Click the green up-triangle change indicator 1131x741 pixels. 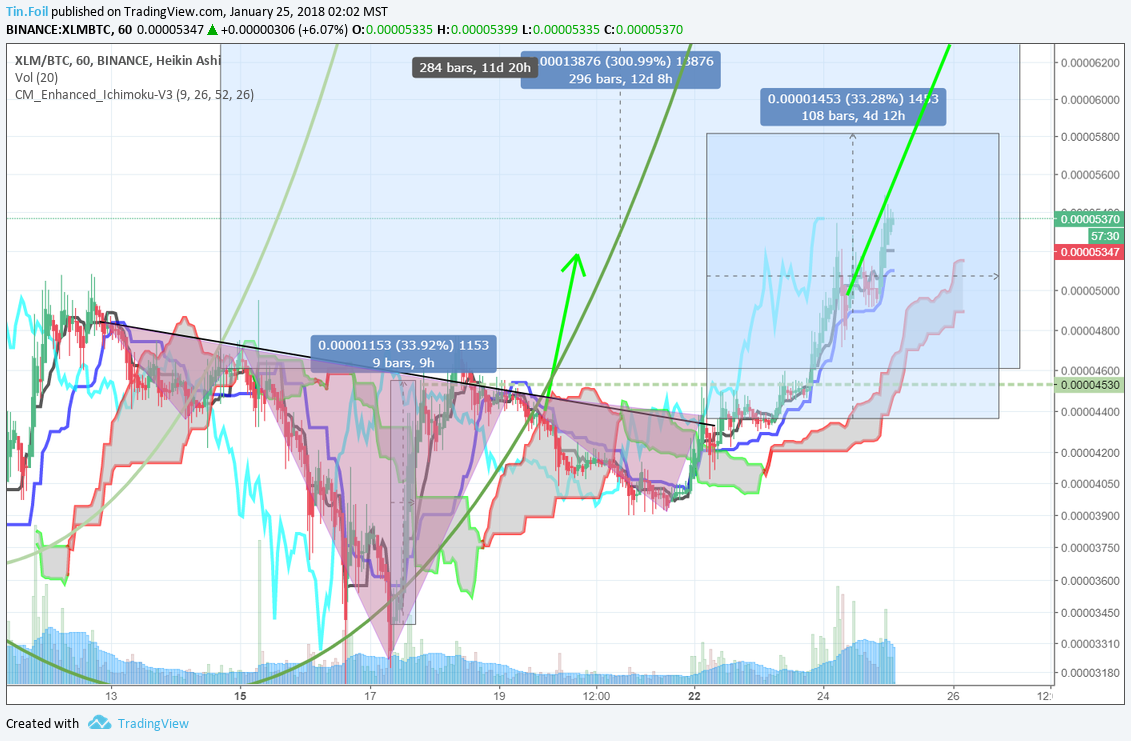(213, 30)
